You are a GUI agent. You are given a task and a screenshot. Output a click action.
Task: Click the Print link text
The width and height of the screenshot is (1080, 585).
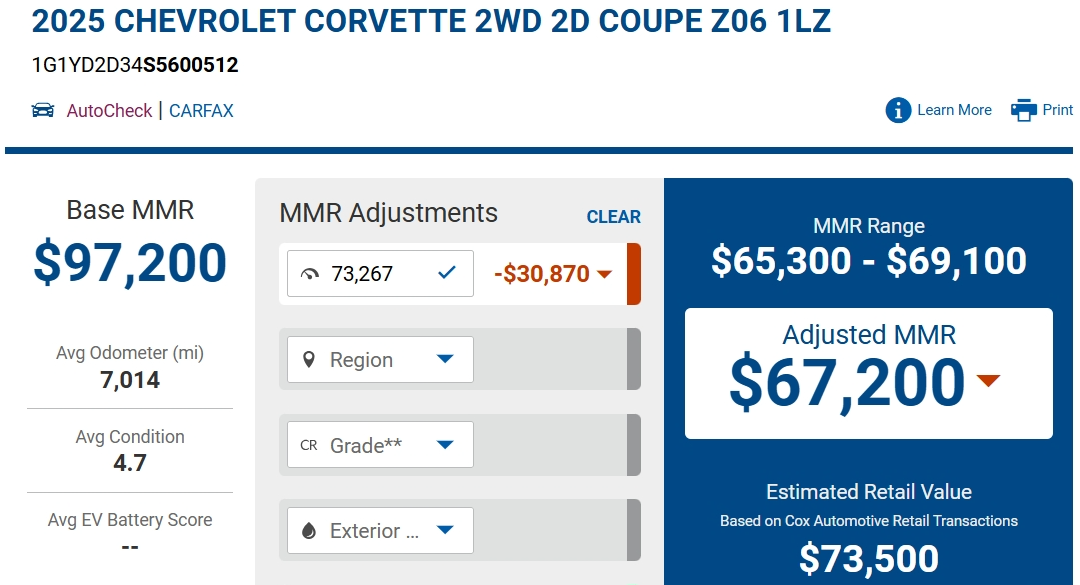click(x=1057, y=110)
